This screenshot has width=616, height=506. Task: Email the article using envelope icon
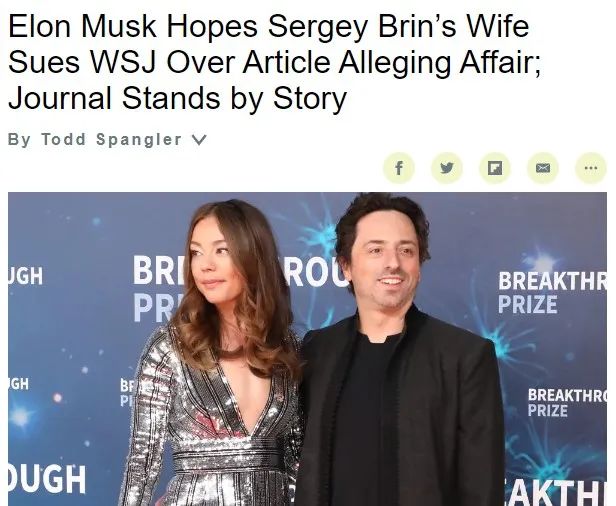pos(543,168)
